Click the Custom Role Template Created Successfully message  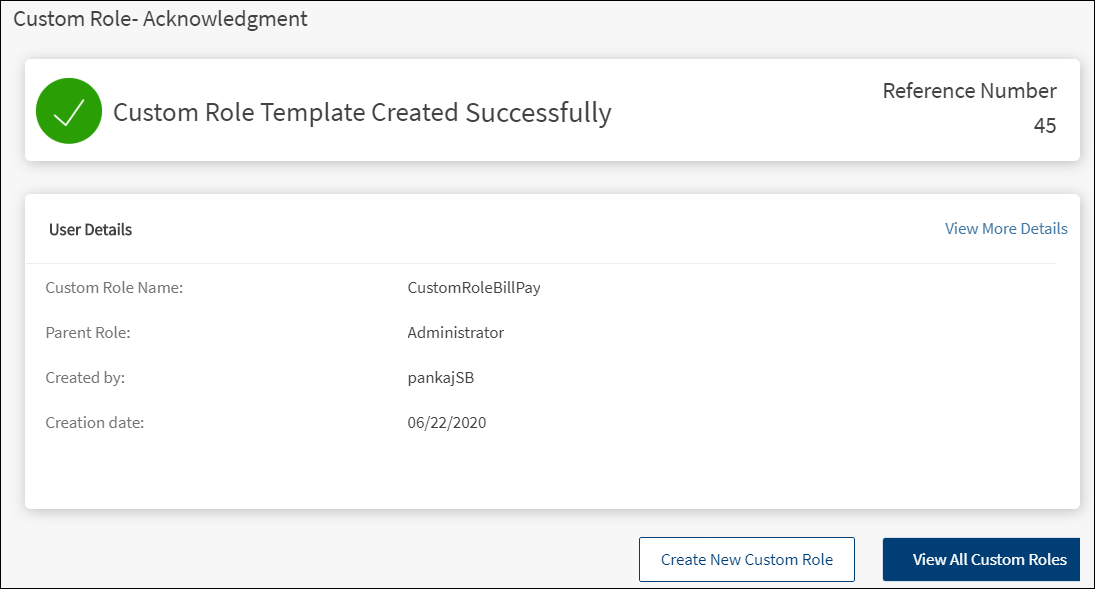pyautogui.click(x=362, y=112)
